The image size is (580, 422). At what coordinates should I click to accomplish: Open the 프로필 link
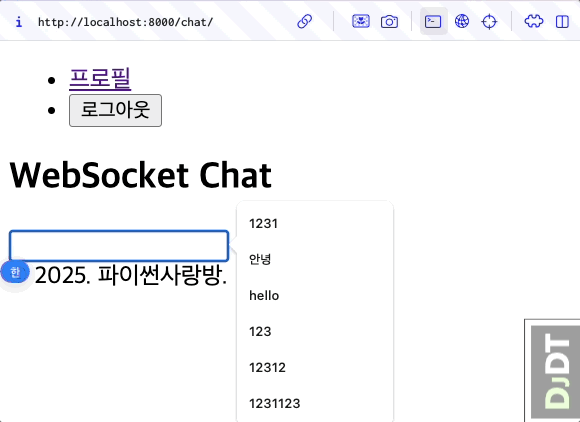point(100,79)
